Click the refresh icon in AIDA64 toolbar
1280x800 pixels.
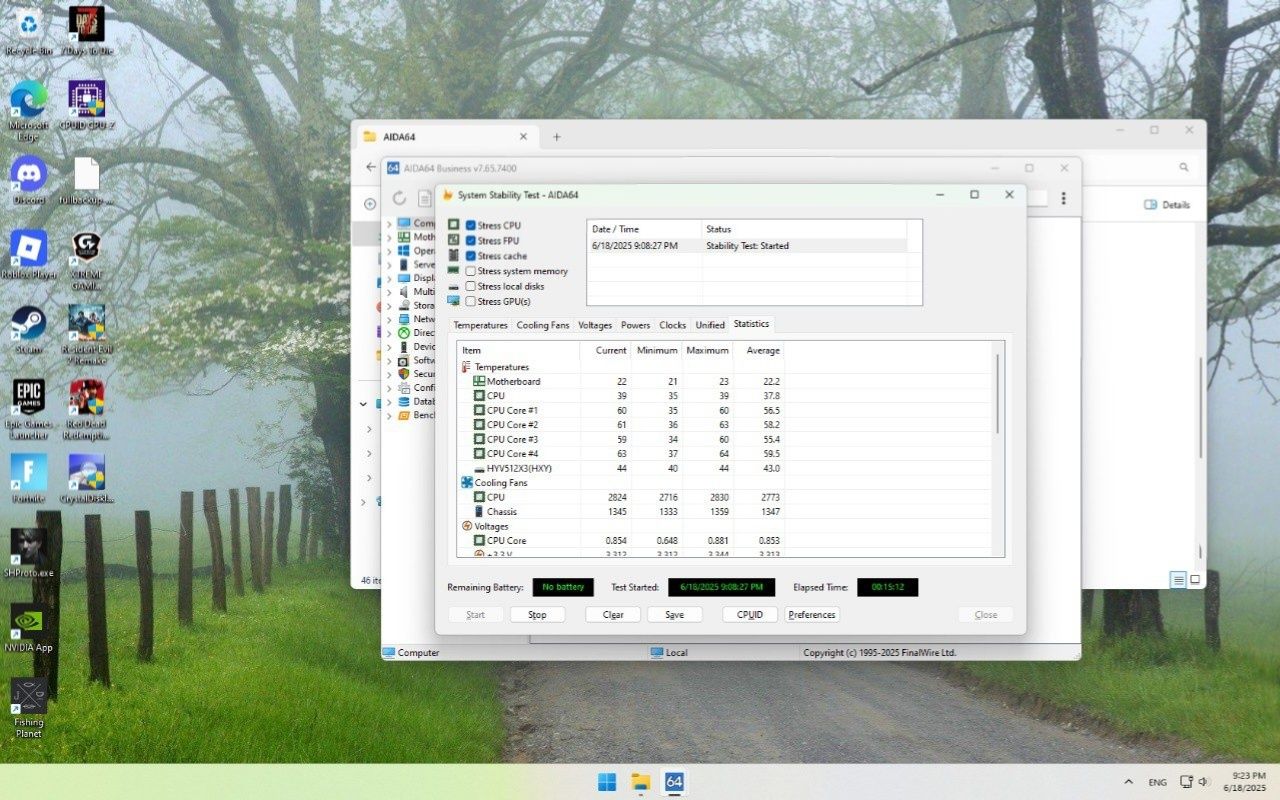click(x=399, y=198)
